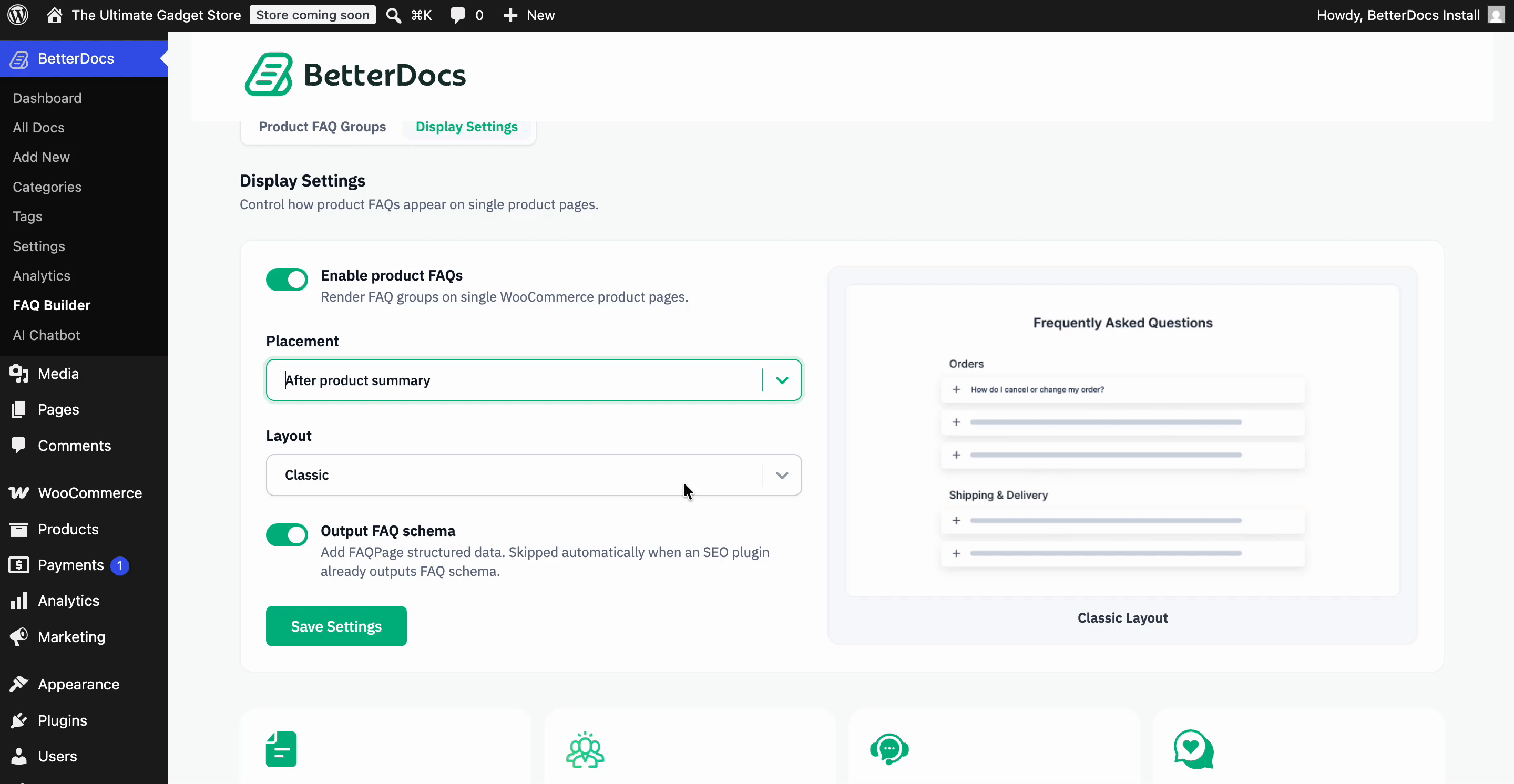Open The Ultimate Gadget Store link

156,15
